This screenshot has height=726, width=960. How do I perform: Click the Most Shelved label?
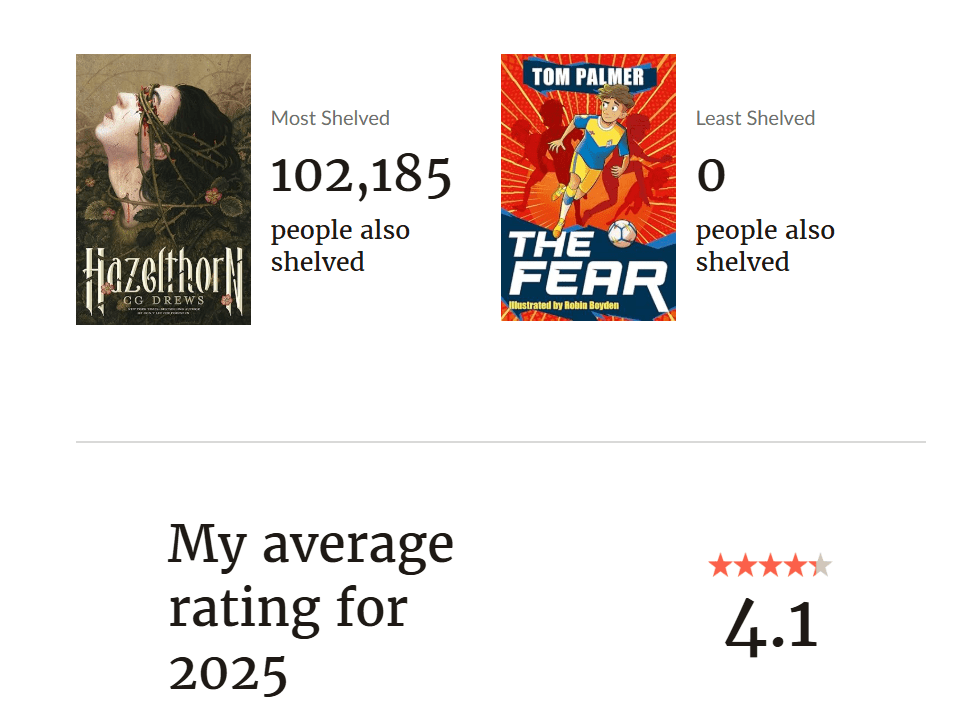[330, 118]
